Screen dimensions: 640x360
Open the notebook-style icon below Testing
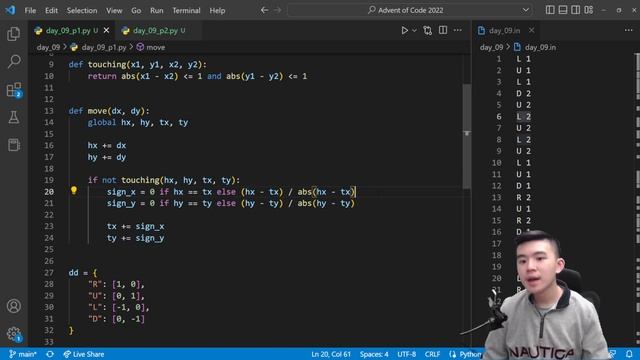click(13, 145)
